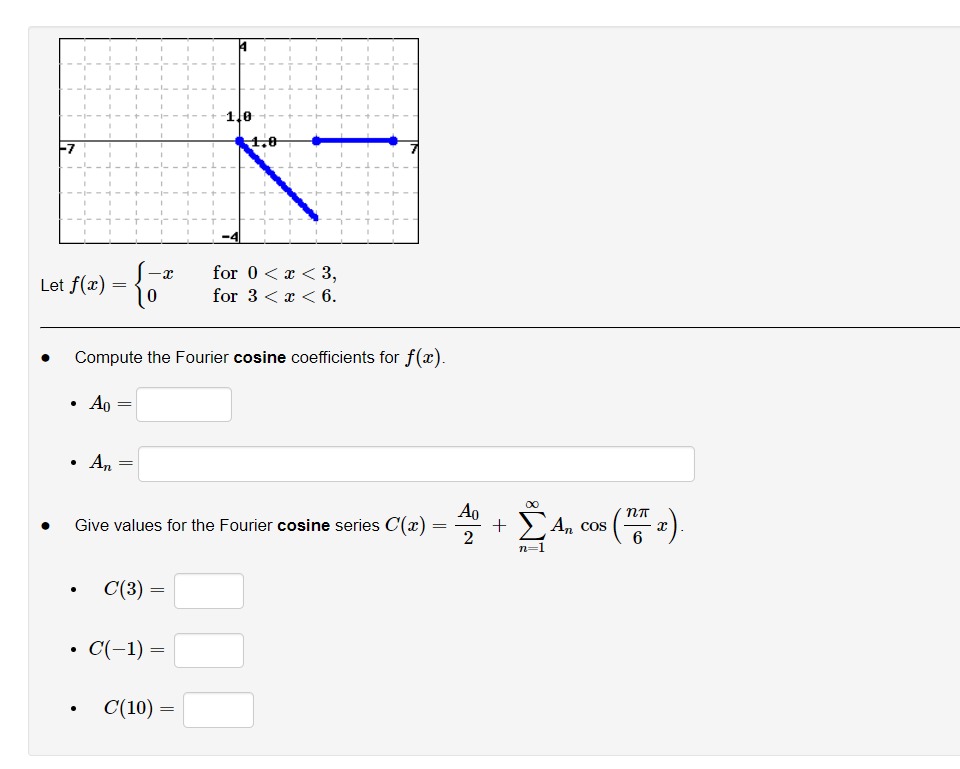Click the A0 label
The height and width of the screenshot is (769, 960).
(x=99, y=404)
